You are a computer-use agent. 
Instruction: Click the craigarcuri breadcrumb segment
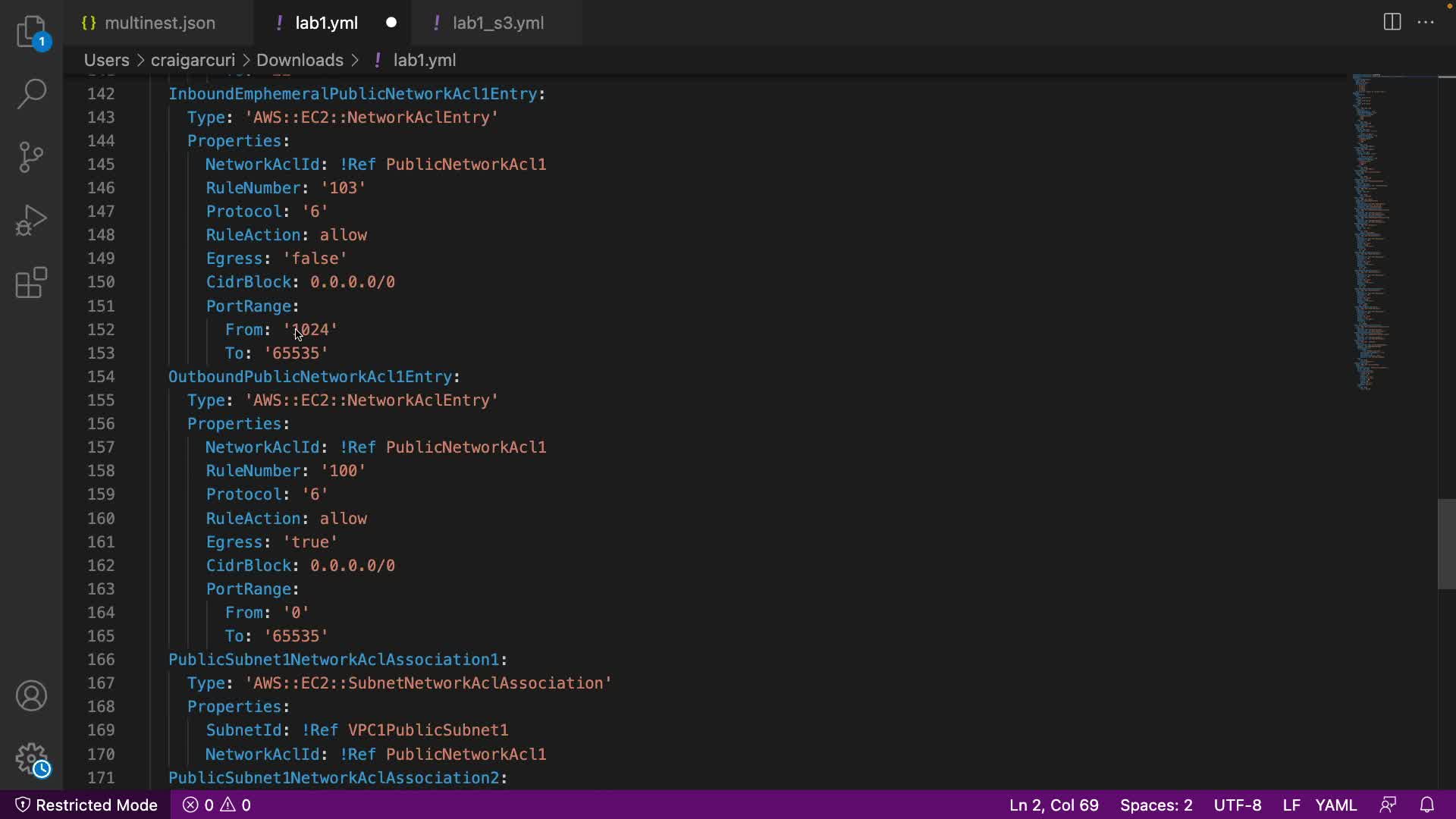tap(193, 60)
